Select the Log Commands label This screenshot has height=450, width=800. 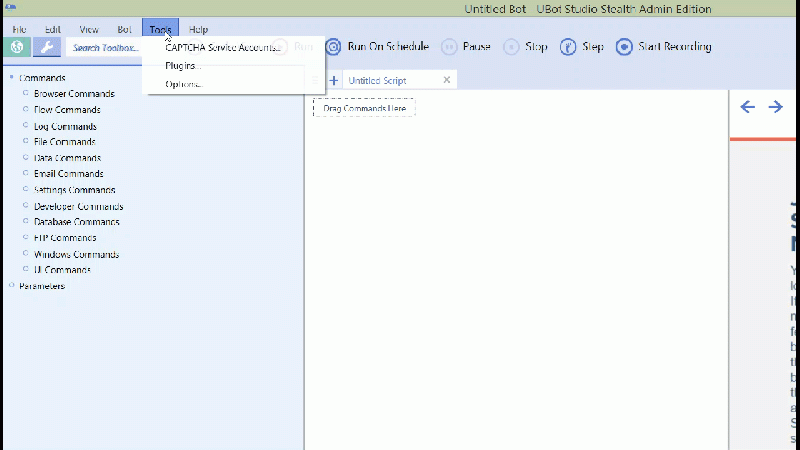pos(65,126)
